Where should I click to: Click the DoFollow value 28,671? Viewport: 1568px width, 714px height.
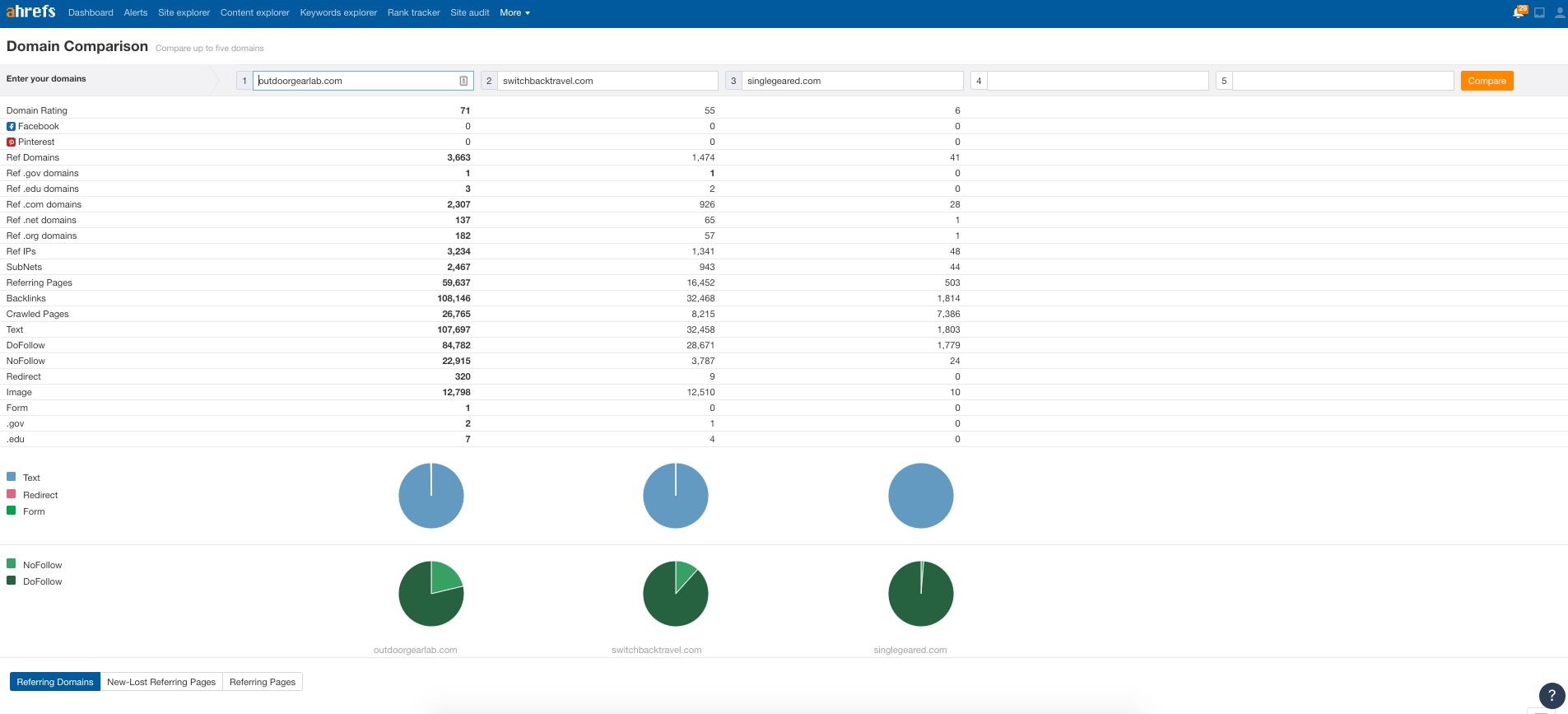coord(700,345)
